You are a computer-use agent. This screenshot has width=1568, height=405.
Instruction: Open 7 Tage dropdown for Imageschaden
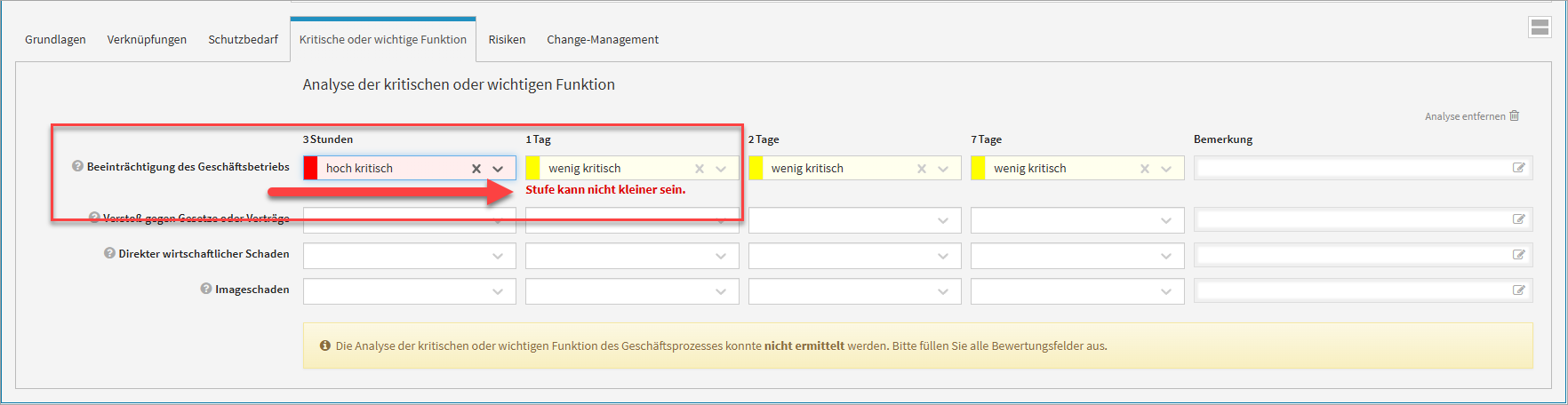click(1166, 291)
